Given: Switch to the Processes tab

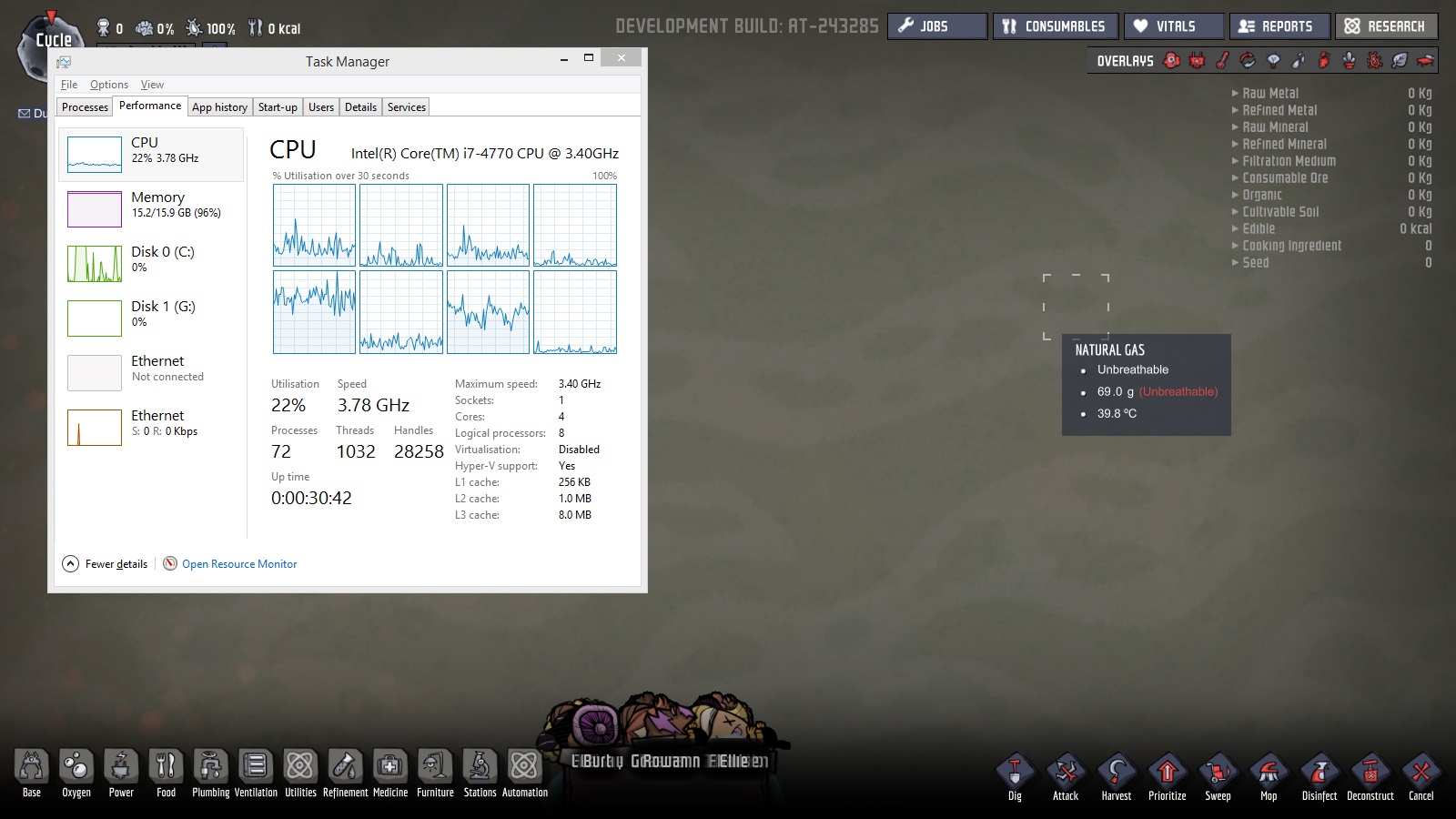Looking at the screenshot, I should (x=85, y=107).
